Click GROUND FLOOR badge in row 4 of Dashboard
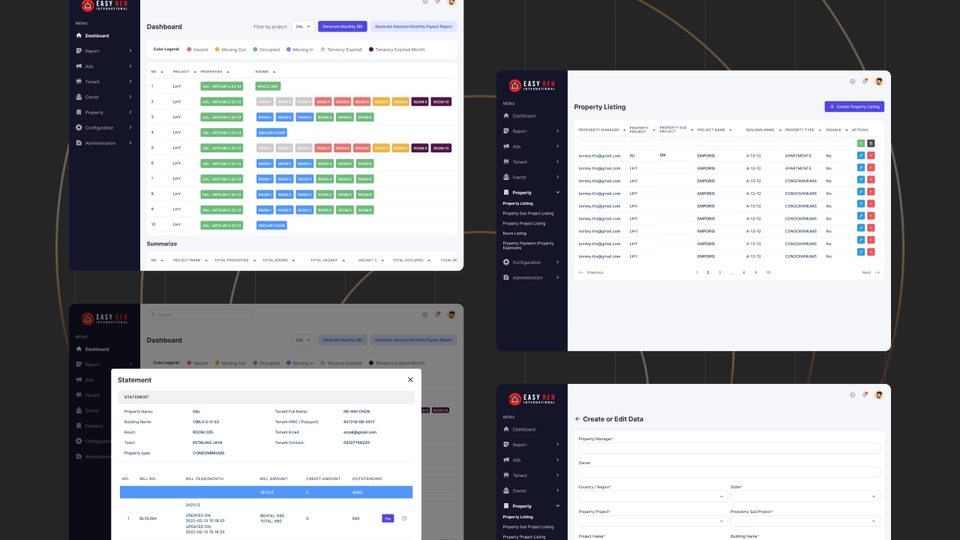 271,132
